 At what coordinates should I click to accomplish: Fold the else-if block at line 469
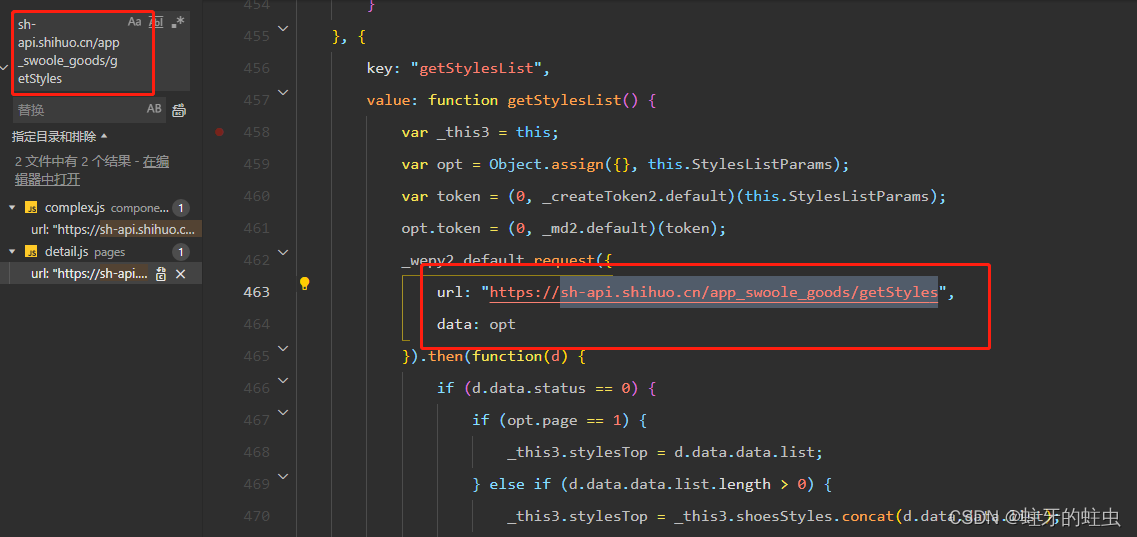click(283, 476)
